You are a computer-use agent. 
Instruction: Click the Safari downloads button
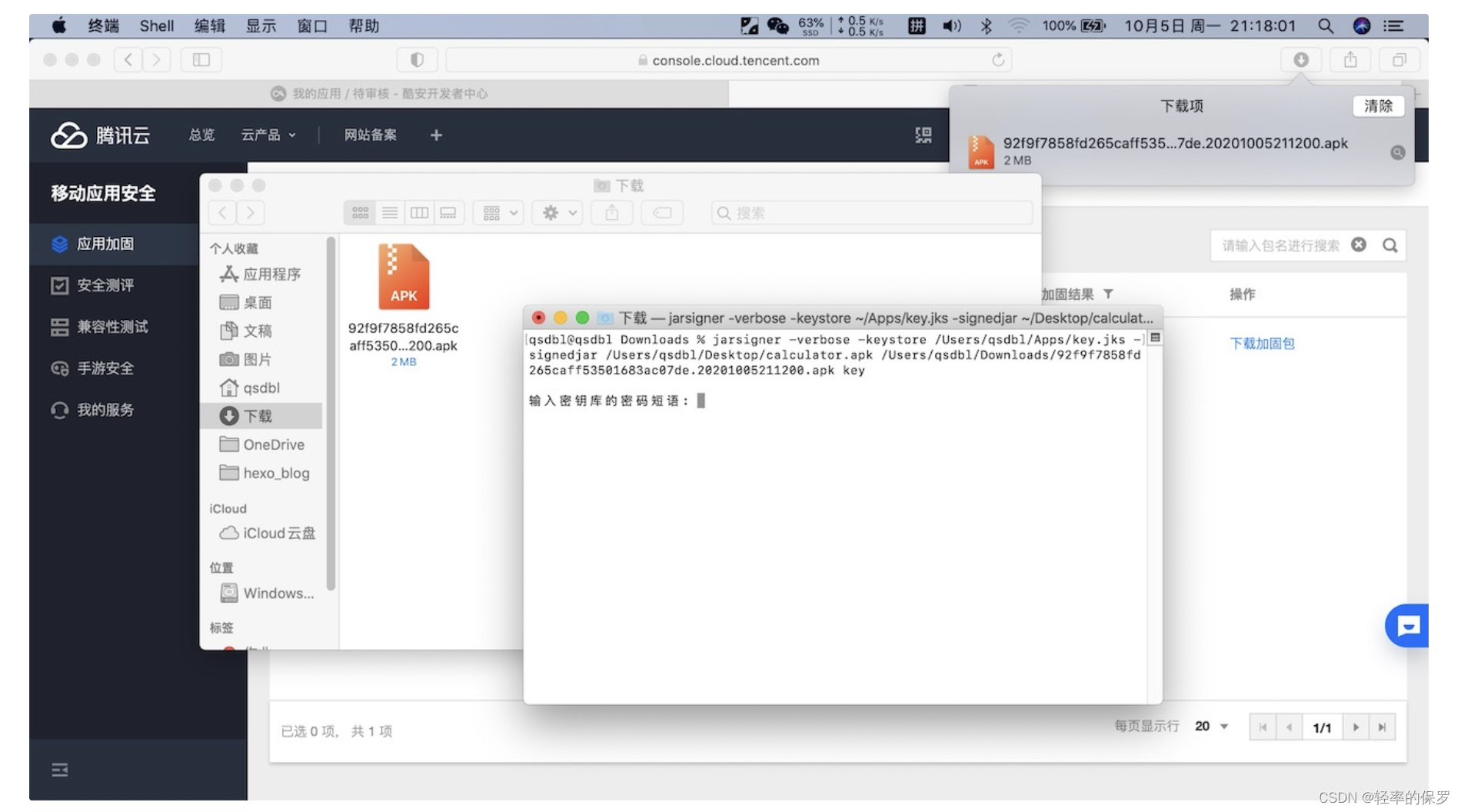(x=1301, y=60)
